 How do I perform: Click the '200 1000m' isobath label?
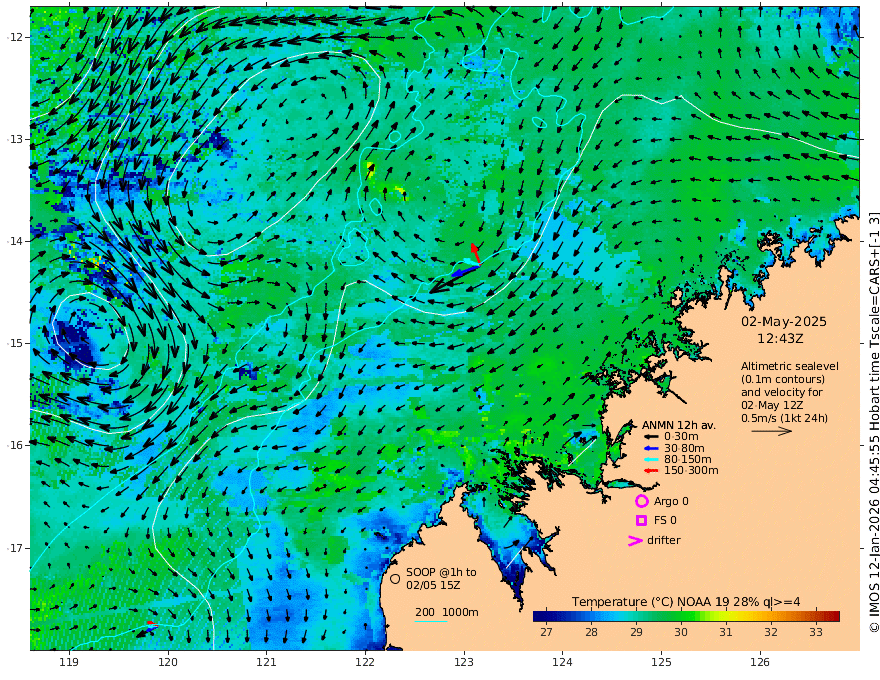[x=447, y=612]
